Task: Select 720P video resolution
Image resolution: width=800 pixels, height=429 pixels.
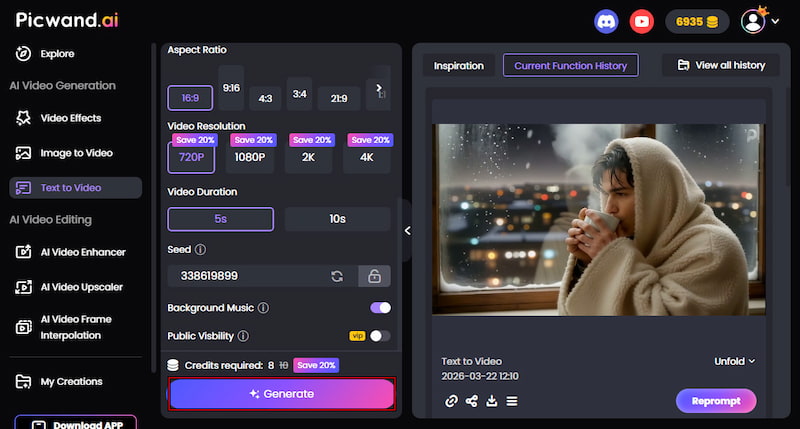Action: pos(191,158)
